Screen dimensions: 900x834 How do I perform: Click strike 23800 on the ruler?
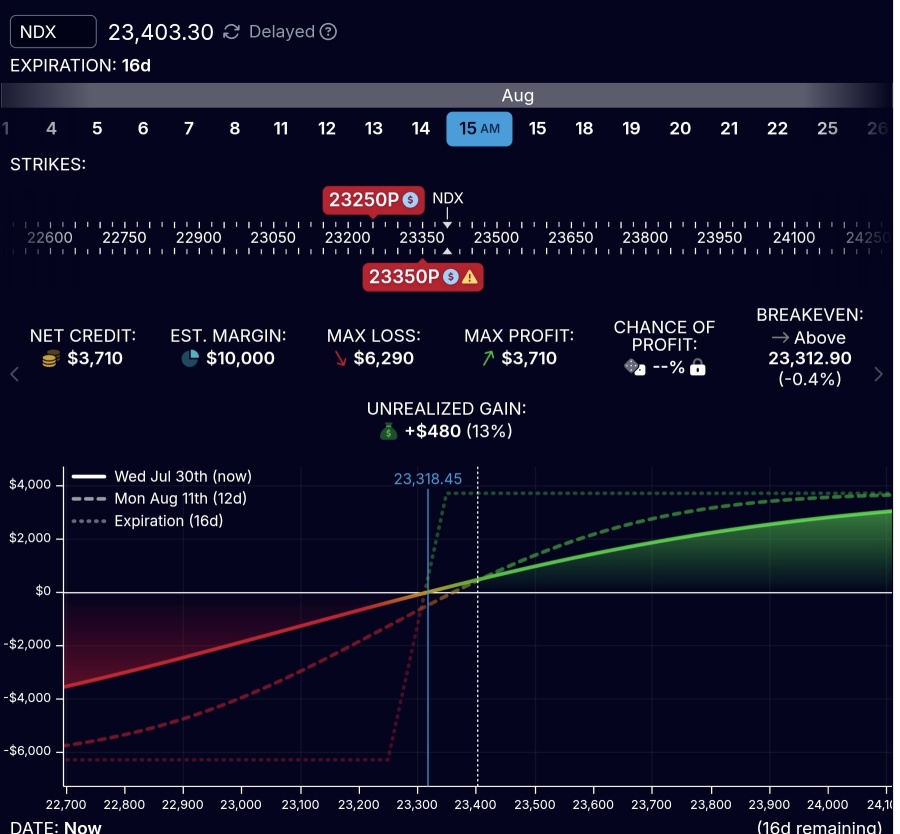tap(645, 238)
